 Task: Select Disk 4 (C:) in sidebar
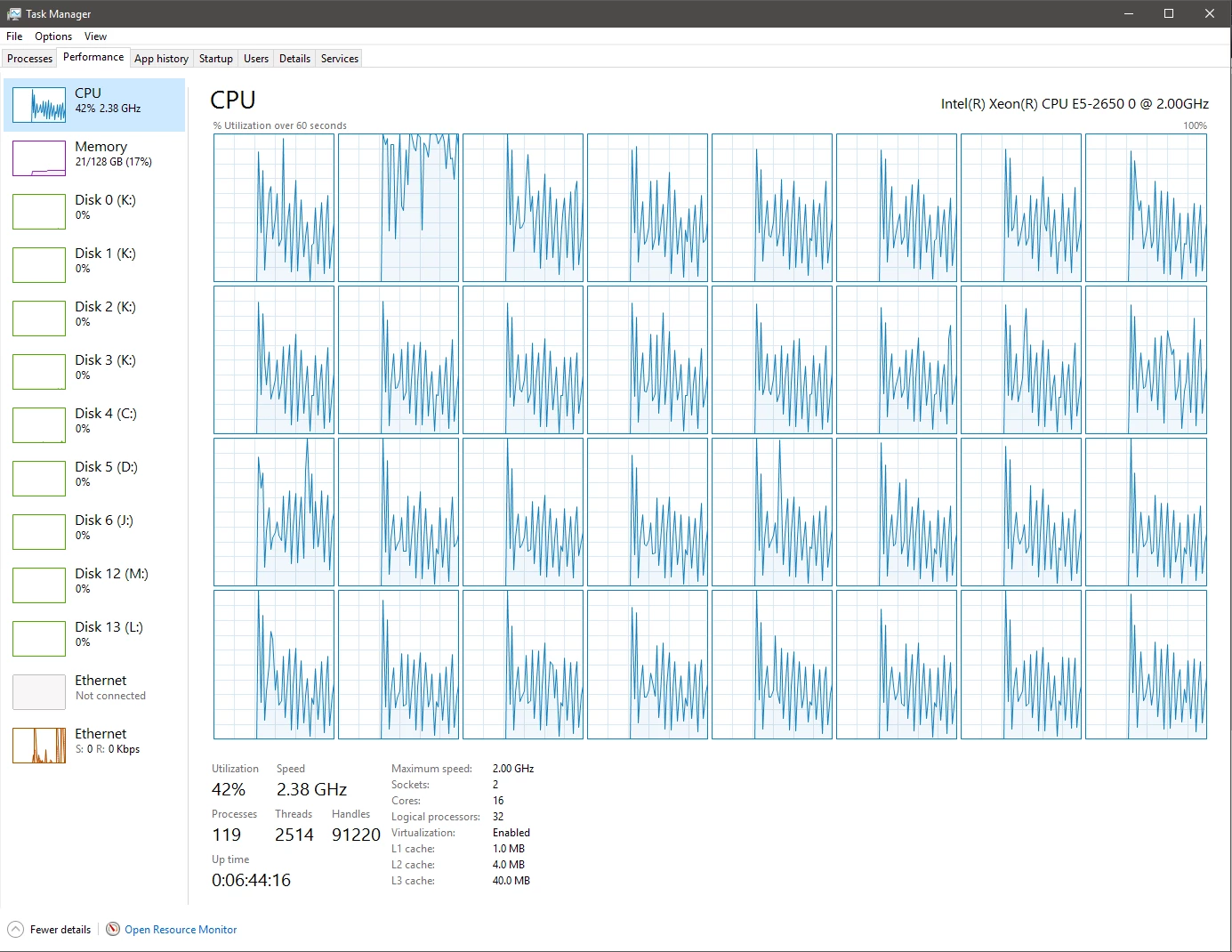tap(94, 425)
